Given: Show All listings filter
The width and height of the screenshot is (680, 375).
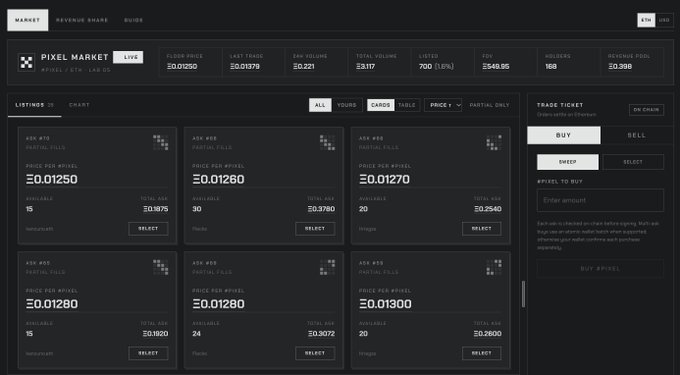Looking at the screenshot, I should 320,105.
